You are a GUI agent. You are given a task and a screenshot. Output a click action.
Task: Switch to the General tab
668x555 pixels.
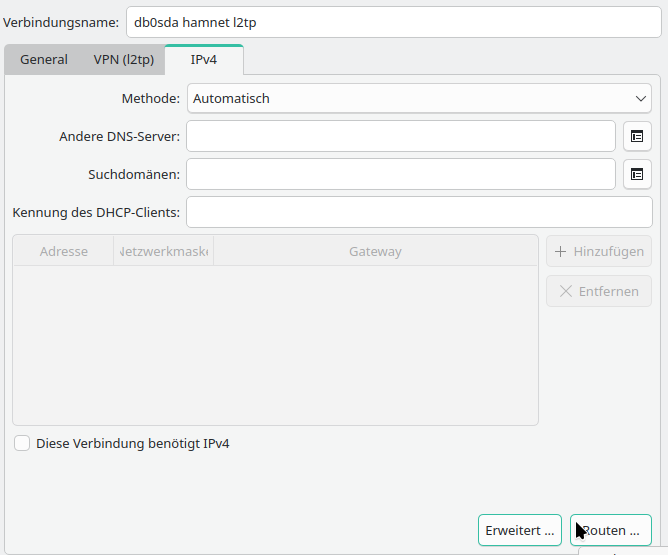click(44, 60)
